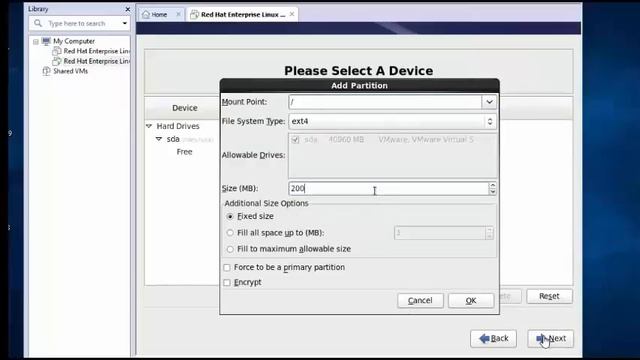Image resolution: width=640 pixels, height=360 pixels.
Task: Select Fill all space up to (MB)
Action: tap(230, 233)
